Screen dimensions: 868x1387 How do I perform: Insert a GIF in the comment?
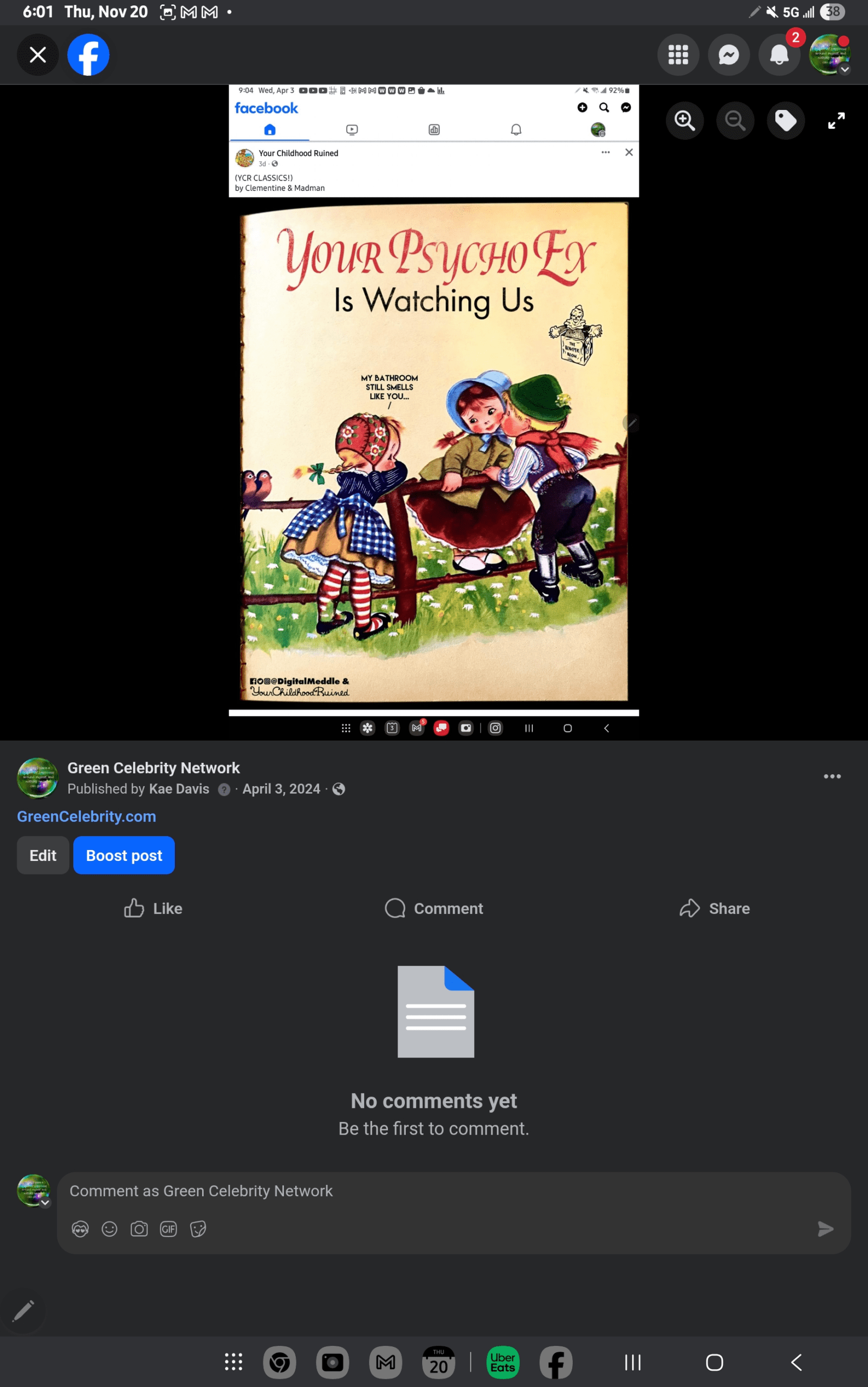tap(168, 1229)
